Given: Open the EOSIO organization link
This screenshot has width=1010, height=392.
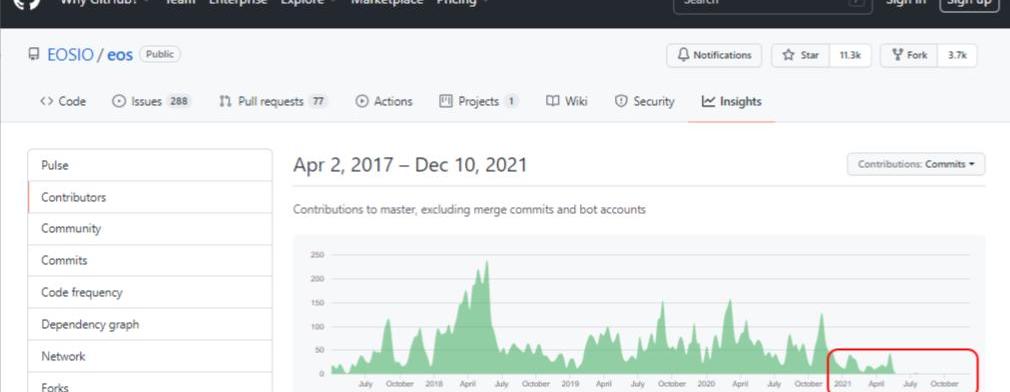Looking at the screenshot, I should (x=70, y=55).
